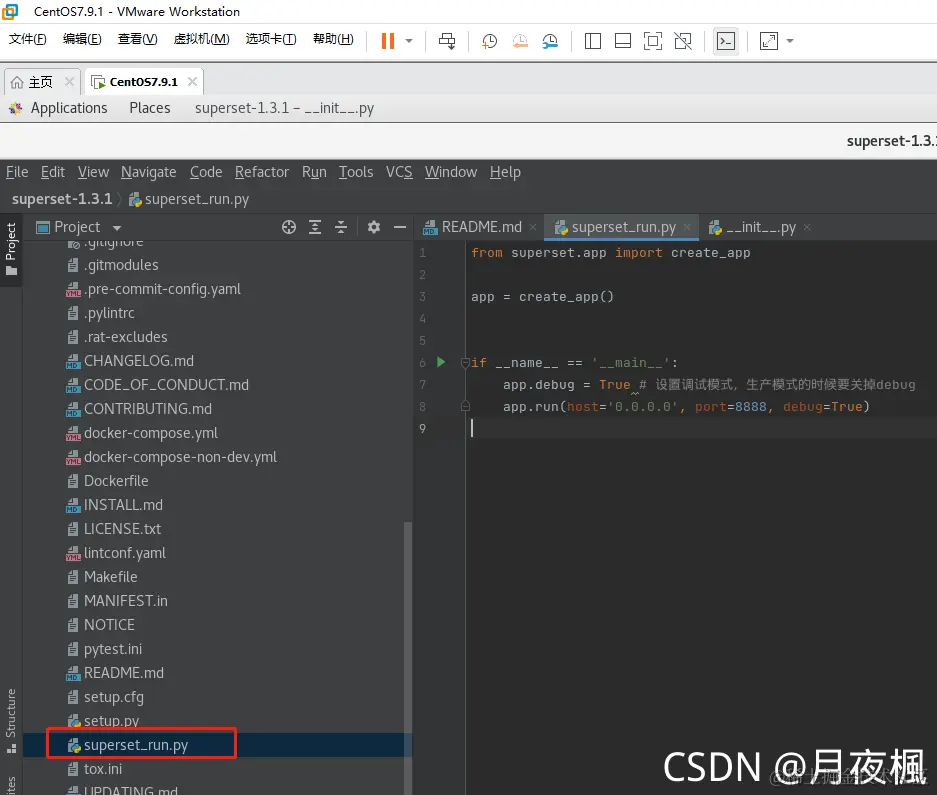
Task: Open the stretch display dropdown arrow
Action: (x=790, y=41)
